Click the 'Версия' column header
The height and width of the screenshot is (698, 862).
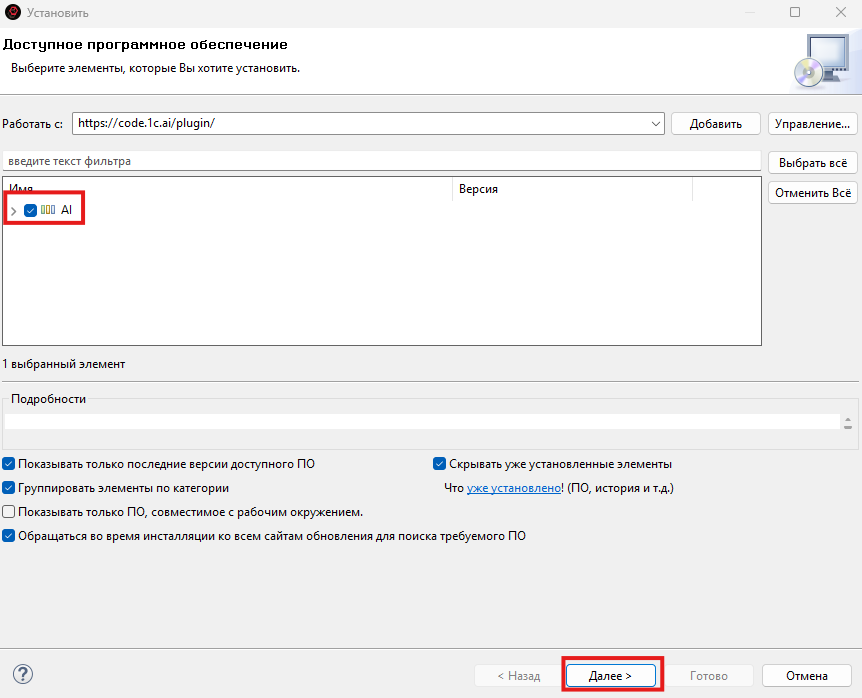tap(572, 189)
